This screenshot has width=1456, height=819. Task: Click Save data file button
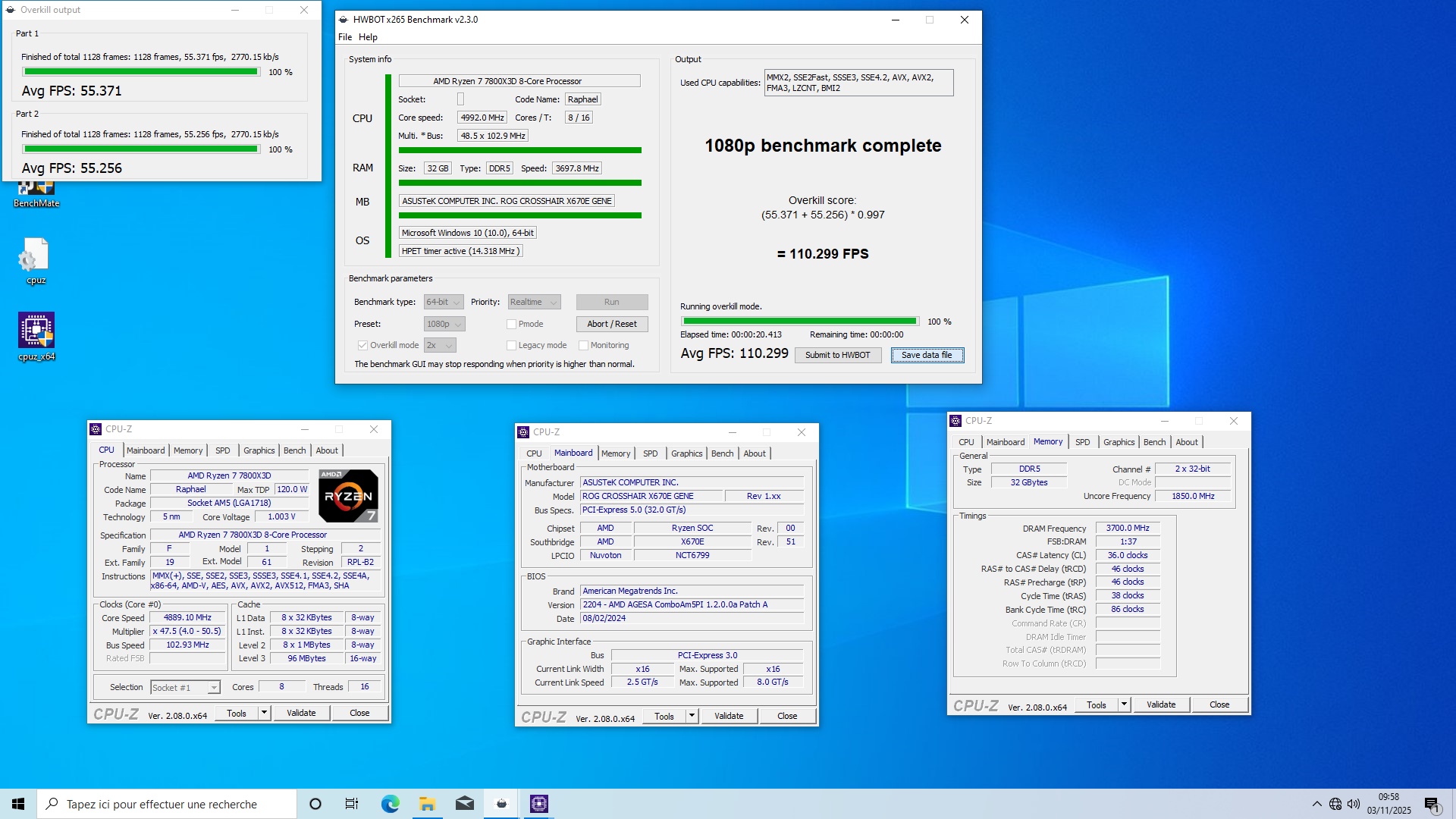927,355
